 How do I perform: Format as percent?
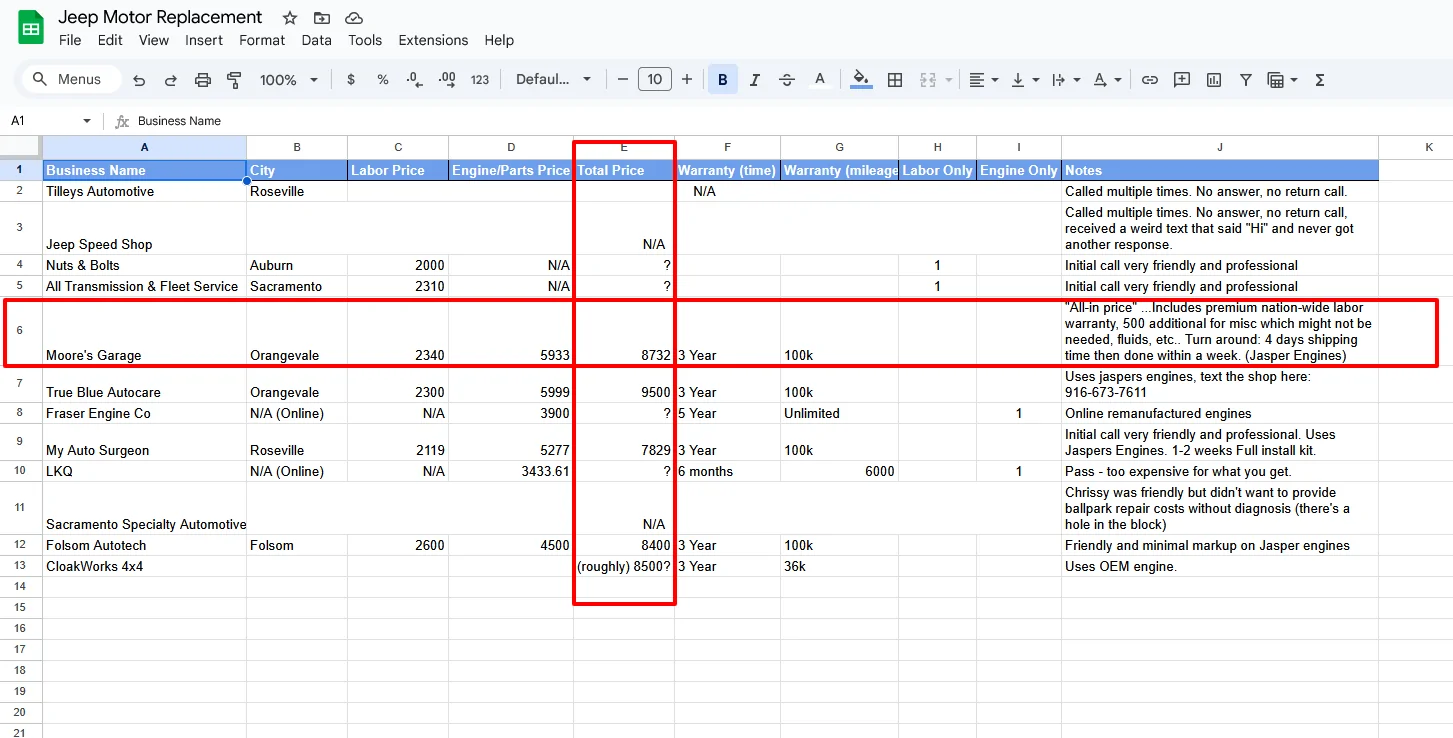[383, 80]
